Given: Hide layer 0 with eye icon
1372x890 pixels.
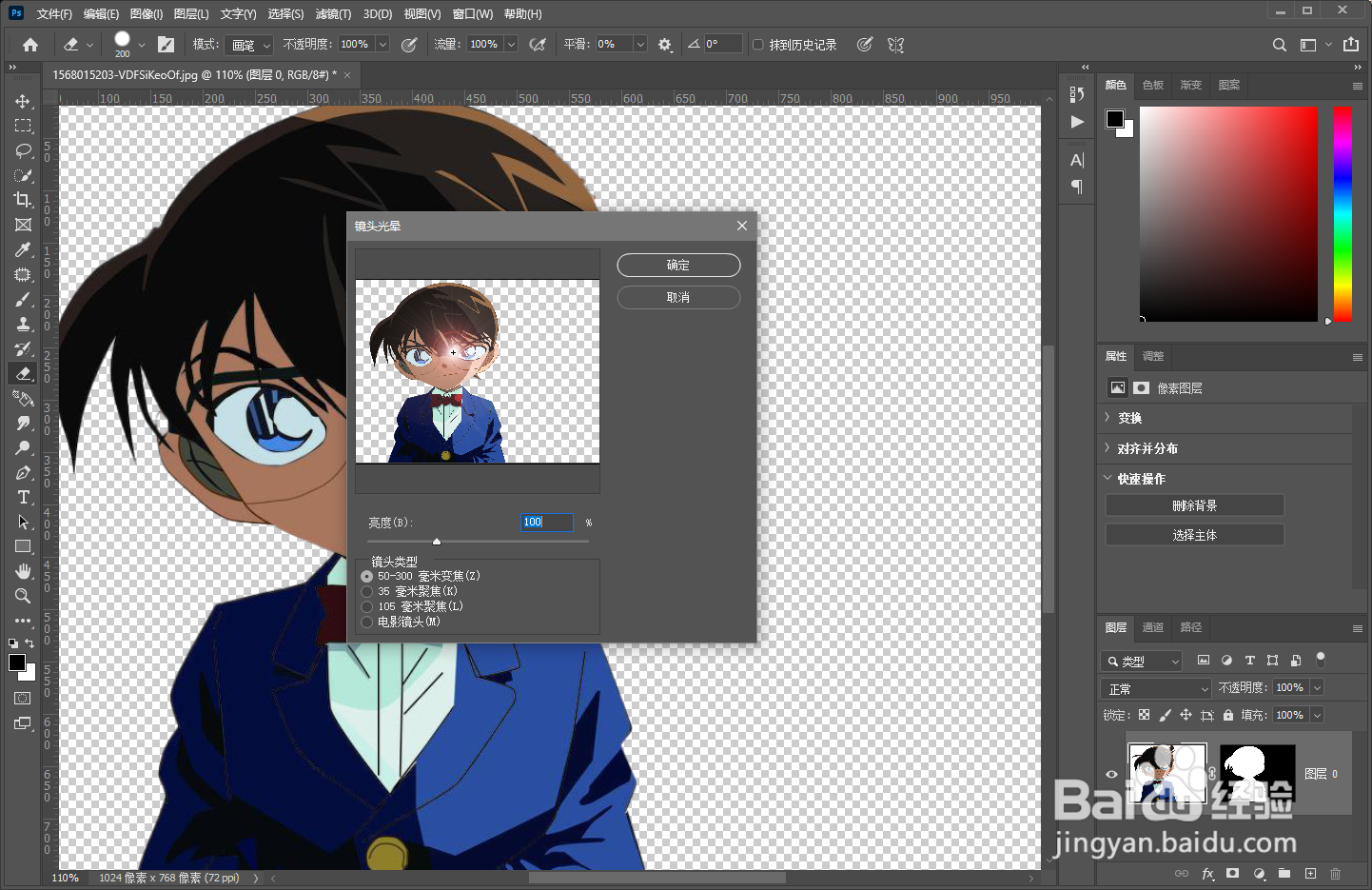Looking at the screenshot, I should 1111,774.
